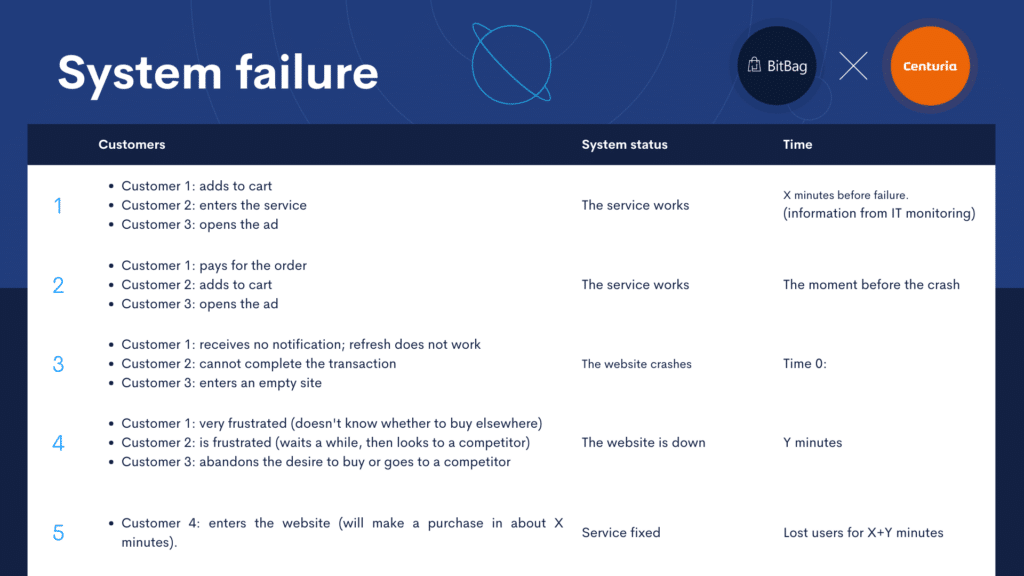Click the orange Centuria logo

point(930,66)
